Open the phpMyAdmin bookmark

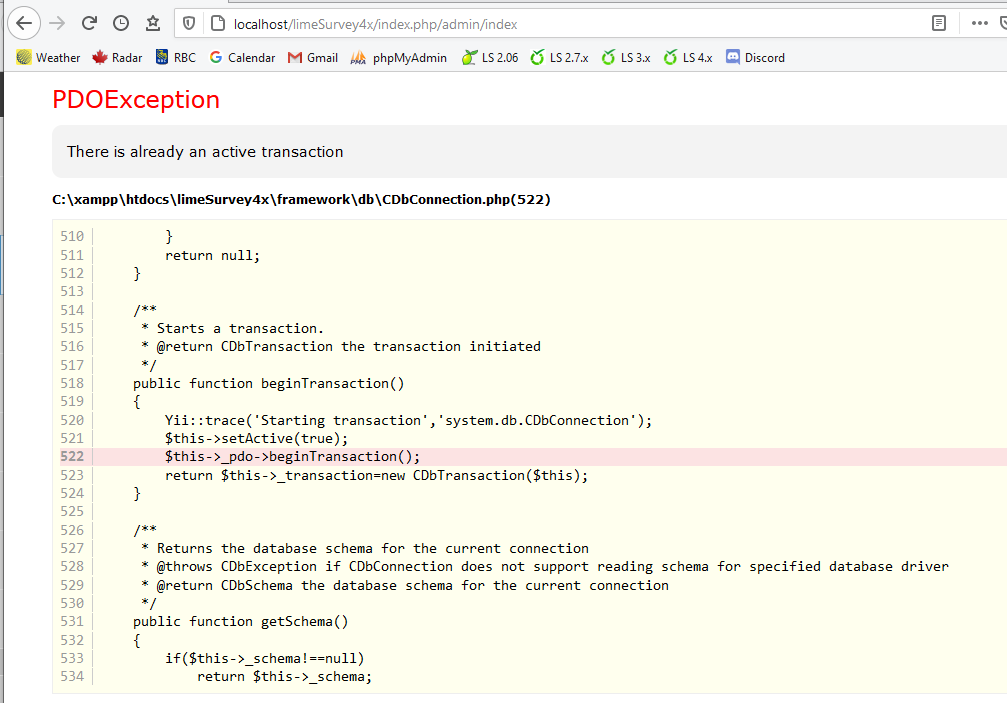[399, 58]
